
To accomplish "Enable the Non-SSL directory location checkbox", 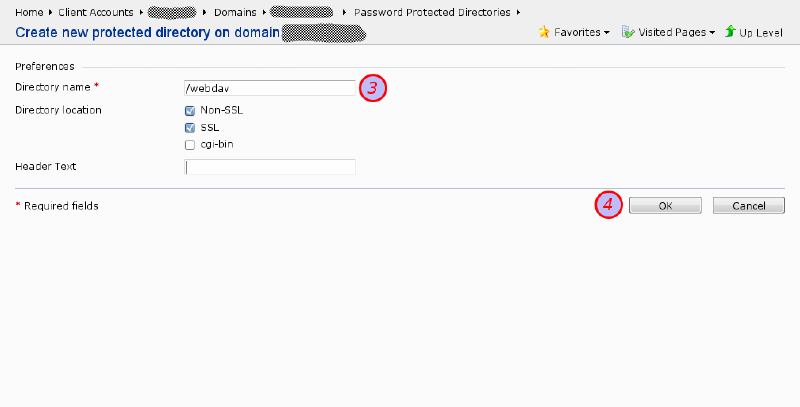I will point(190,111).
